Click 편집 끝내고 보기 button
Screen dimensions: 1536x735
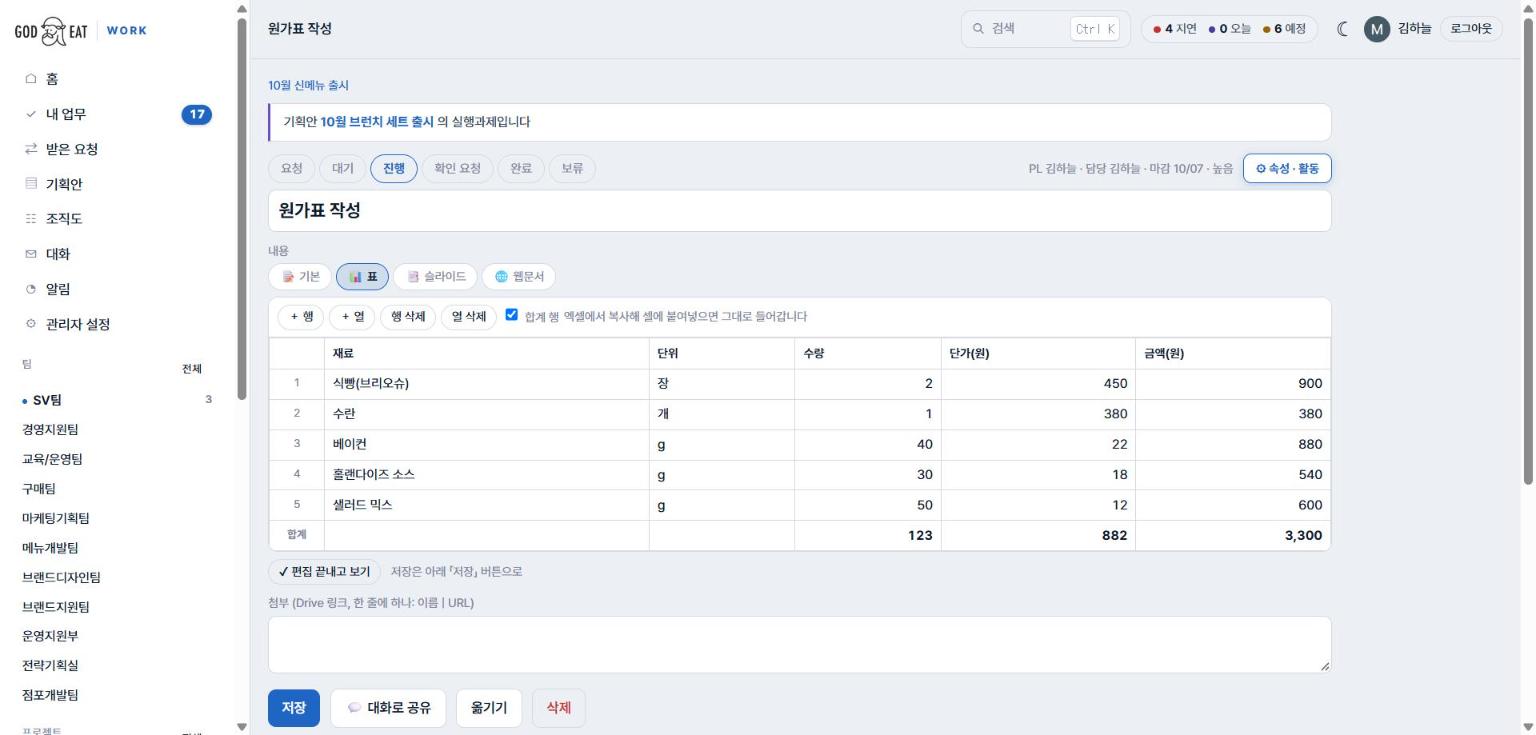pos(324,571)
